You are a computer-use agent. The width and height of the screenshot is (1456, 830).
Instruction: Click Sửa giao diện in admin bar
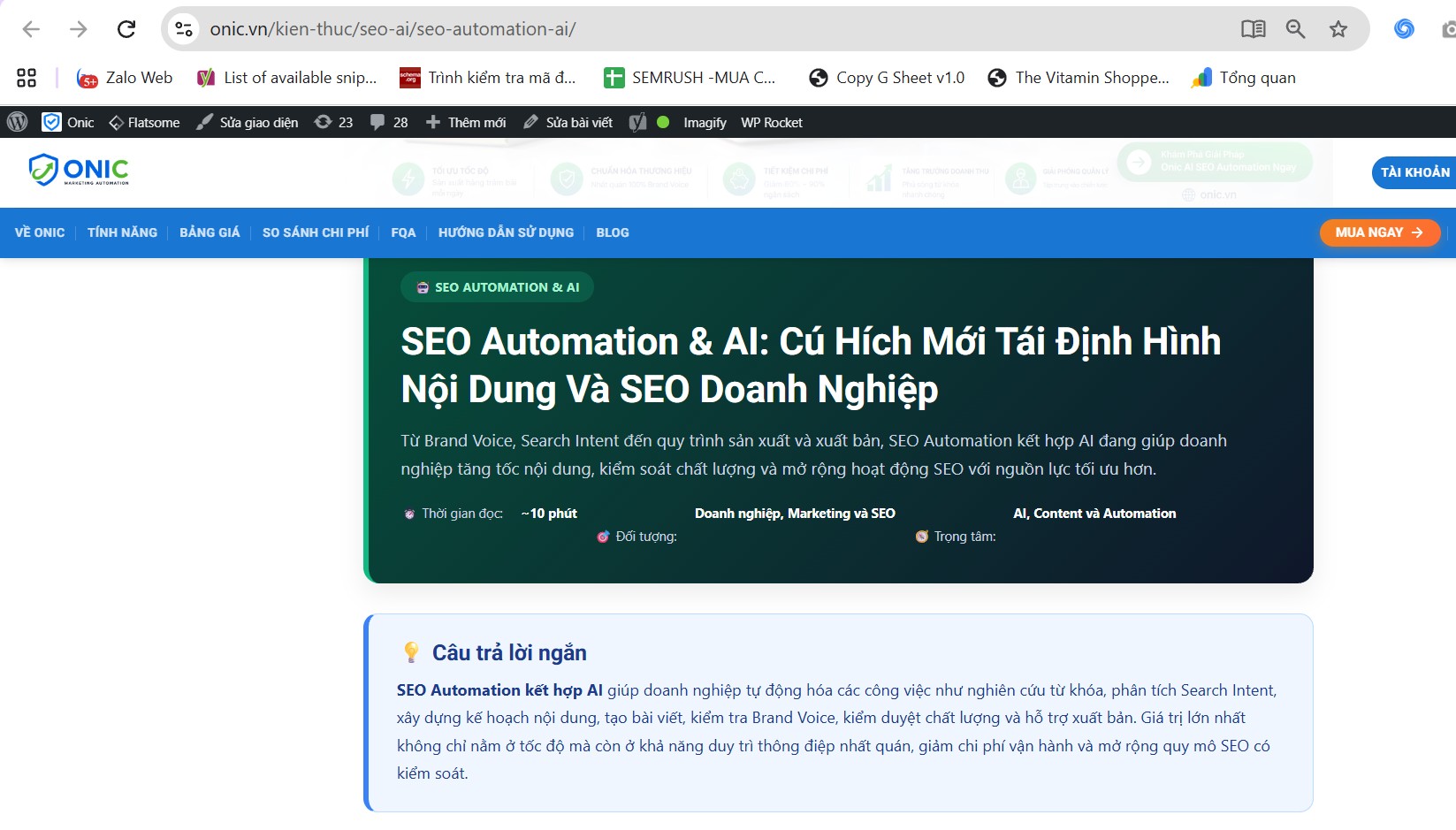pos(248,122)
